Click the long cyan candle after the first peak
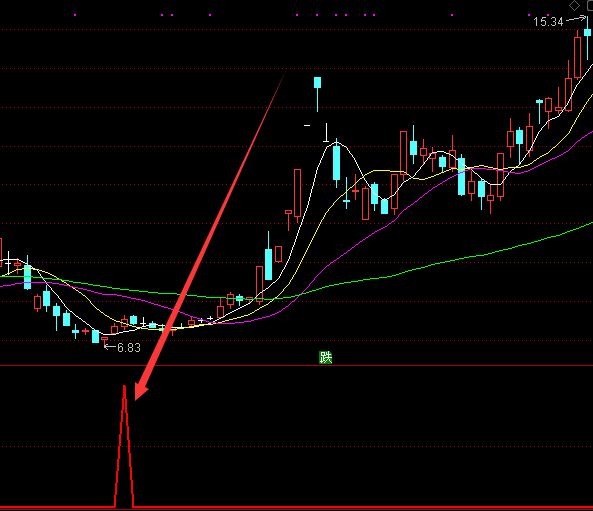The image size is (593, 511). [336, 163]
